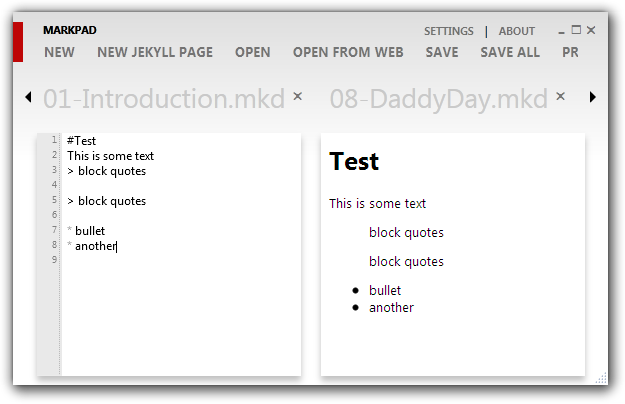Minimize the MarkPad window
Screen dimensions: 625x404
(x=562, y=31)
